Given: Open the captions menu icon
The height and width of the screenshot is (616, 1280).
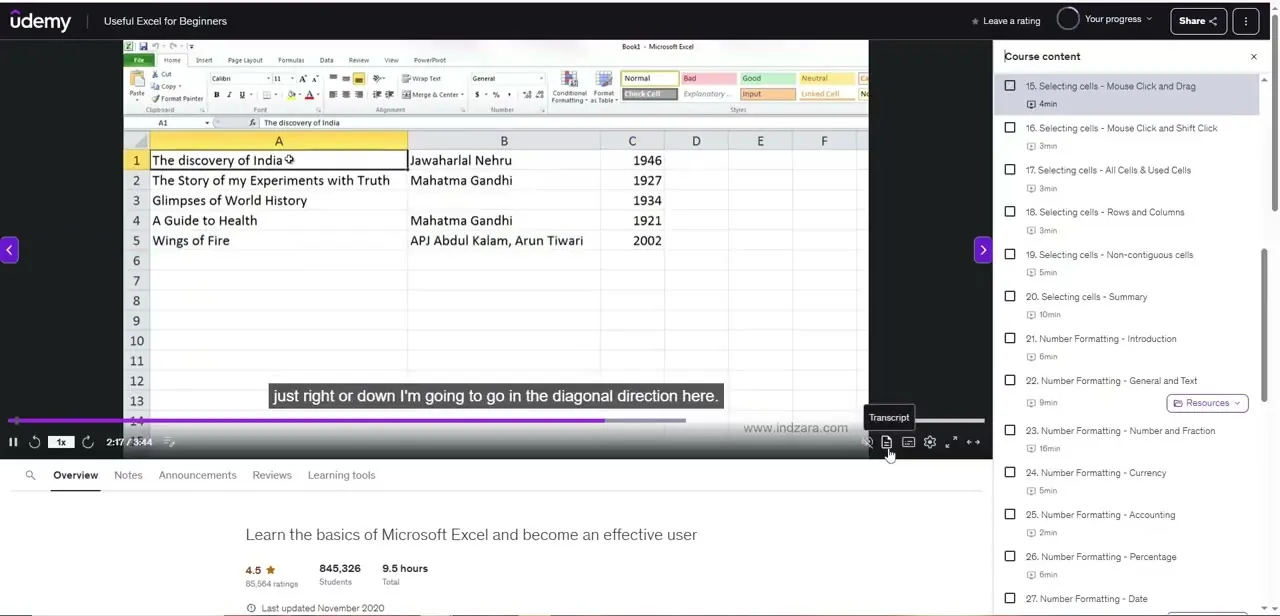Looking at the screenshot, I should click(x=908, y=442).
